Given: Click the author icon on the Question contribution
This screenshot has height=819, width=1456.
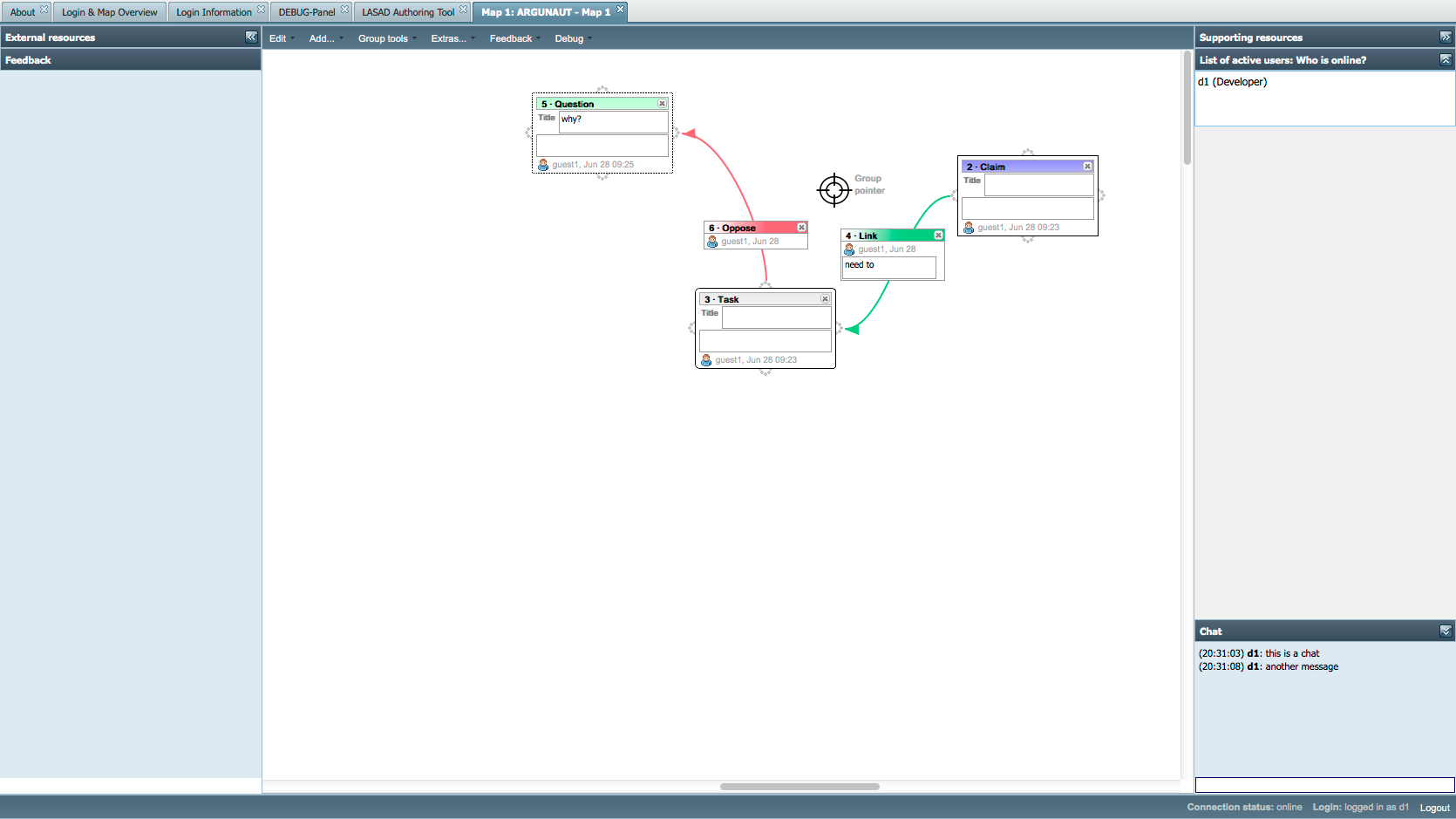Looking at the screenshot, I should (x=545, y=163).
